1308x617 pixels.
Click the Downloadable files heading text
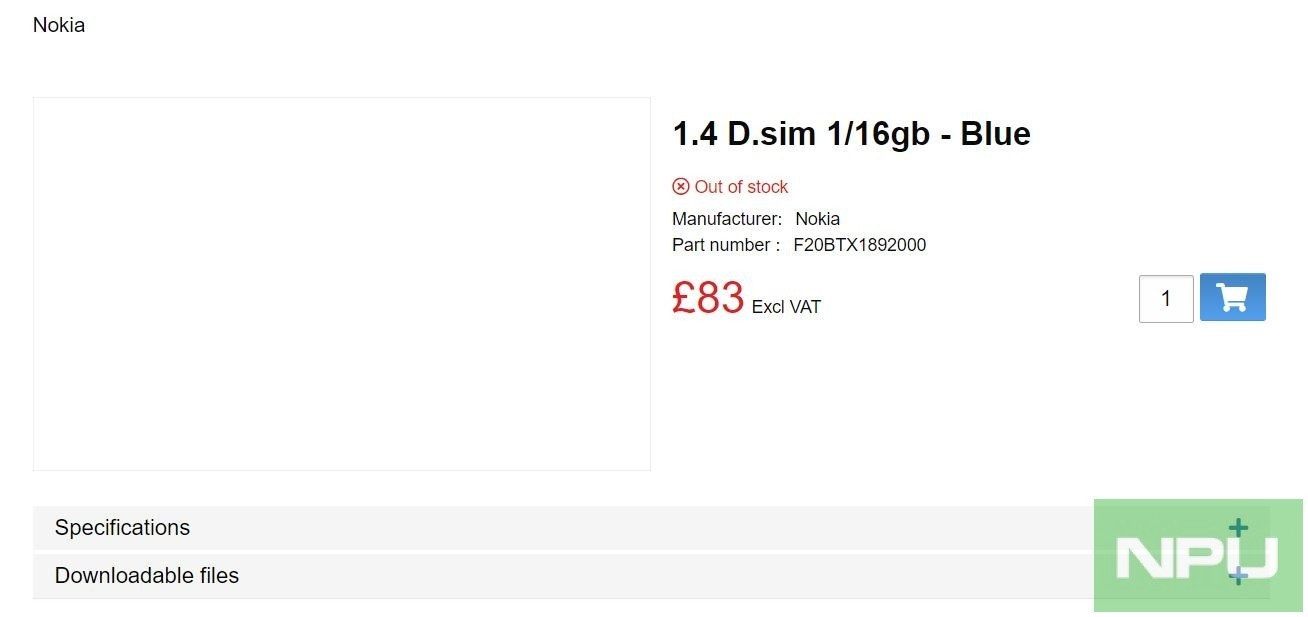(x=147, y=576)
